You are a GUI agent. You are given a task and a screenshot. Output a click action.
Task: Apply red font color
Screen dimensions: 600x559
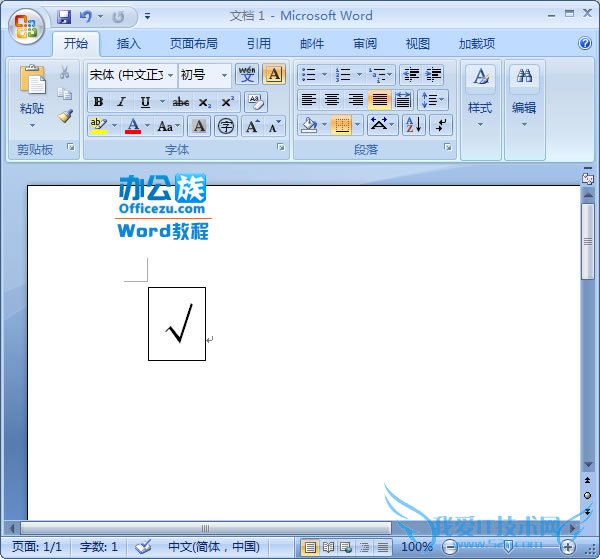coord(133,126)
